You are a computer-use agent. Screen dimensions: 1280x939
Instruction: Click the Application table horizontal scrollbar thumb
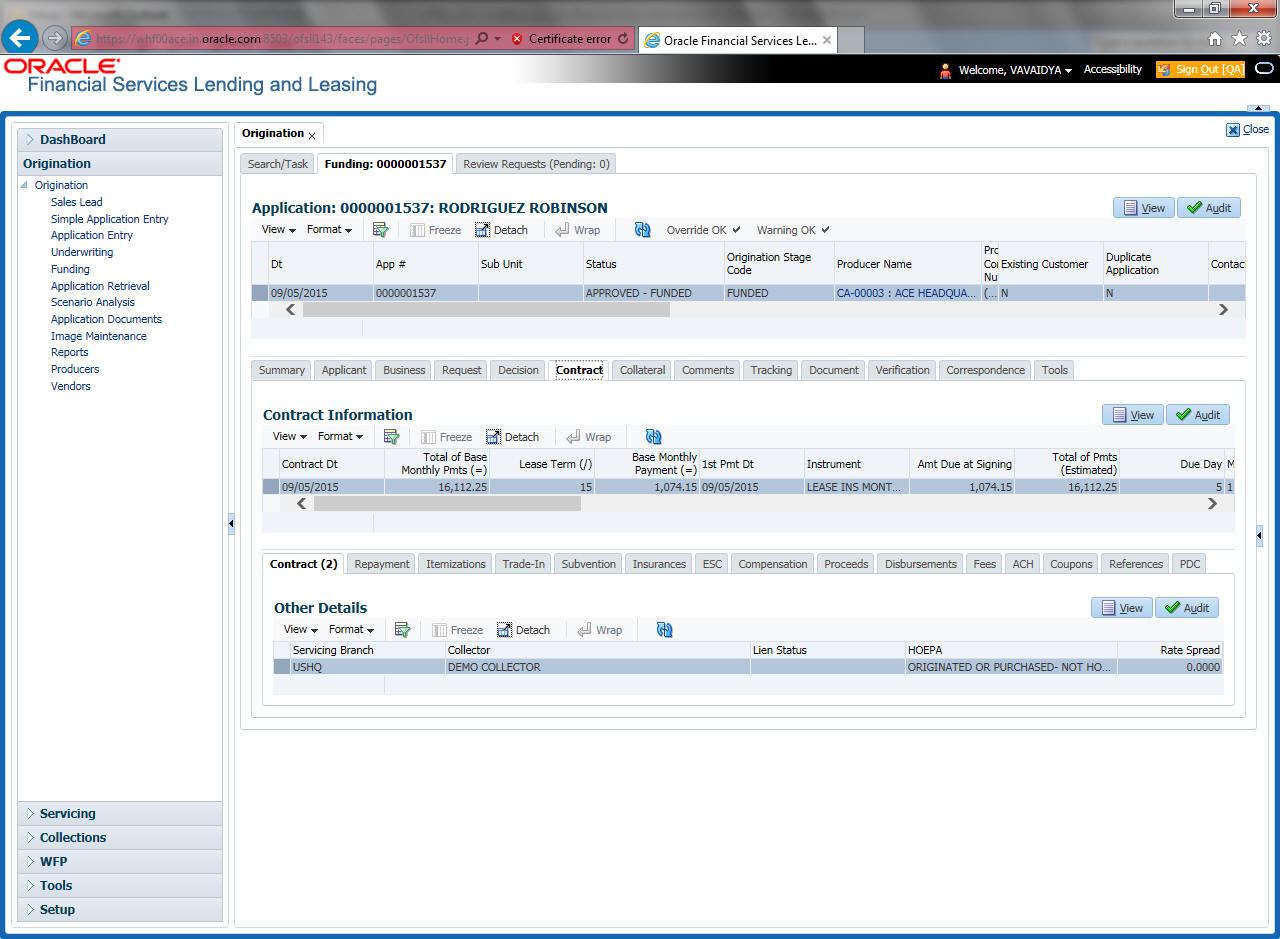[486, 310]
